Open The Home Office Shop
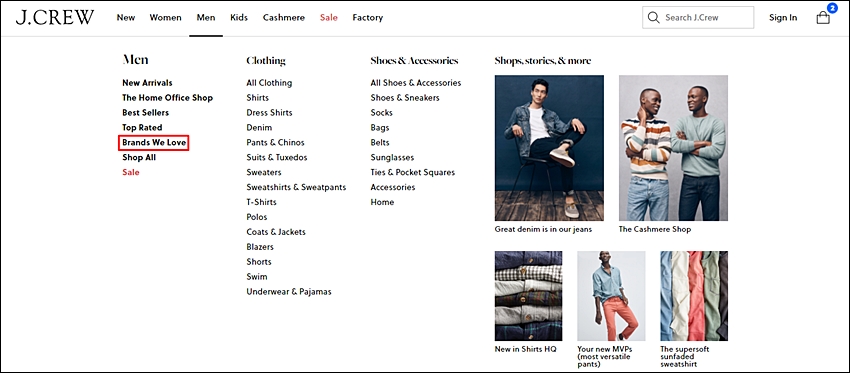 [x=168, y=98]
